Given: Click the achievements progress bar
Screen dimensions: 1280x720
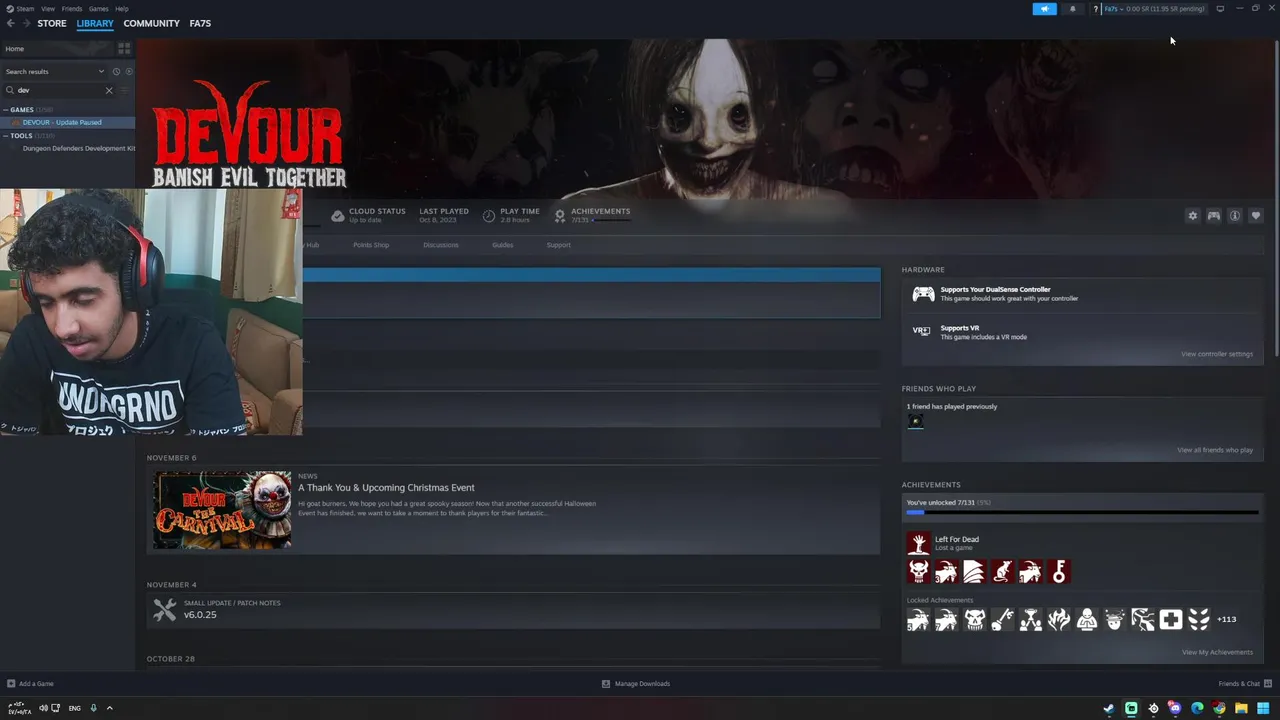Looking at the screenshot, I should [1082, 512].
